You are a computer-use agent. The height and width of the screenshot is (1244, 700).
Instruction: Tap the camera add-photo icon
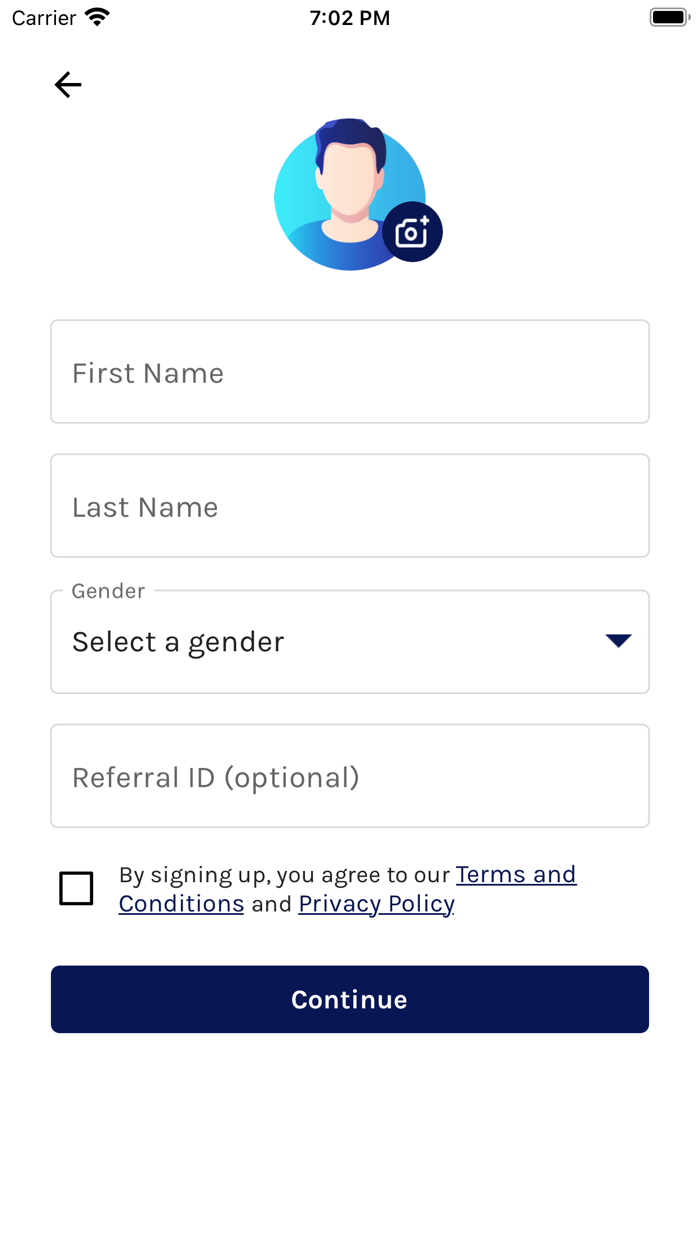pyautogui.click(x=412, y=232)
